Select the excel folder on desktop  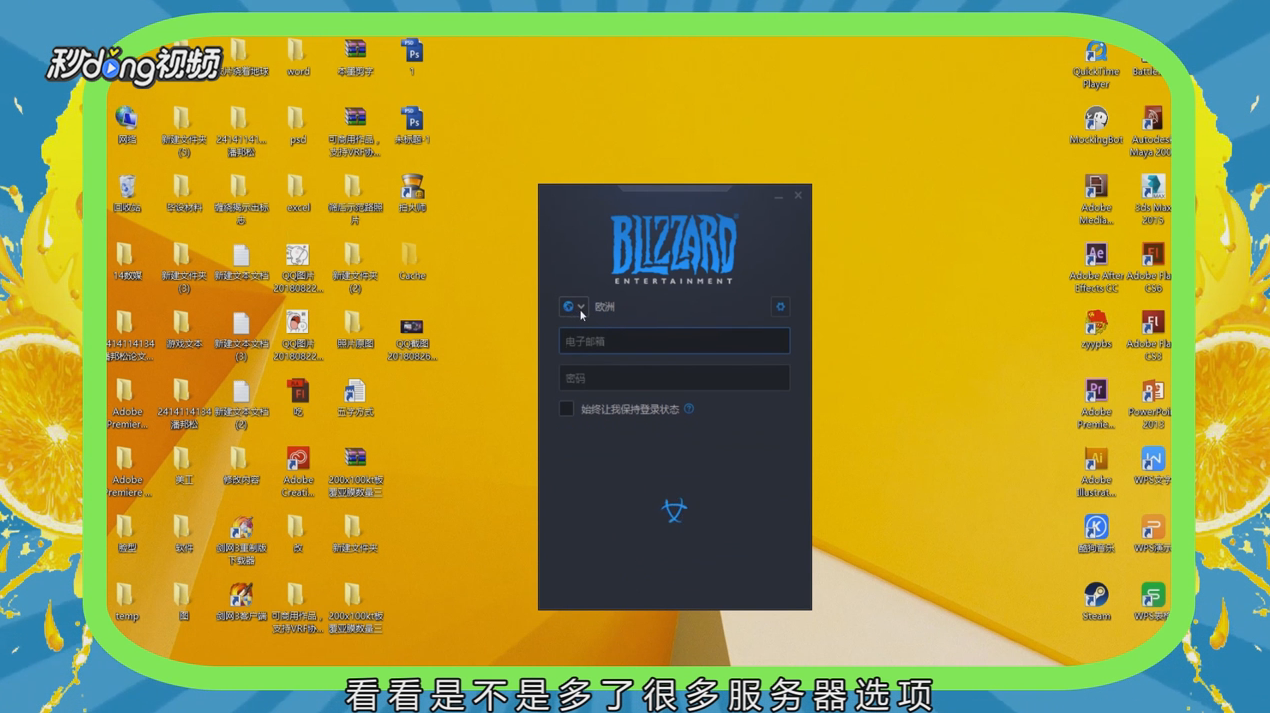pos(297,194)
